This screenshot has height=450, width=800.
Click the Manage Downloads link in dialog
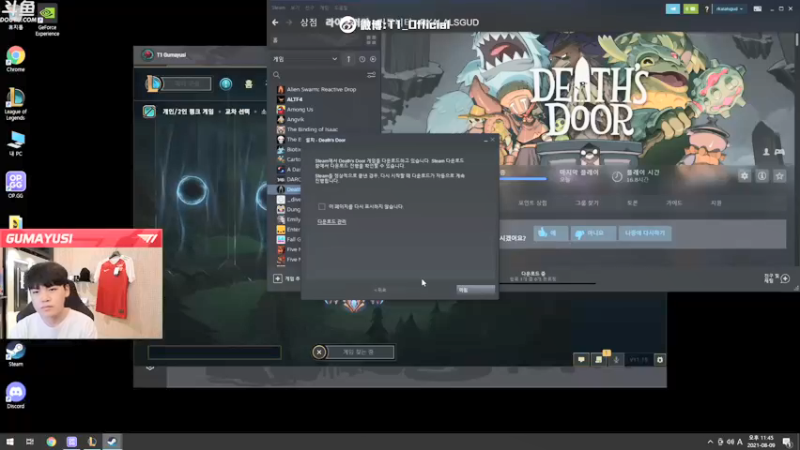pos(332,222)
